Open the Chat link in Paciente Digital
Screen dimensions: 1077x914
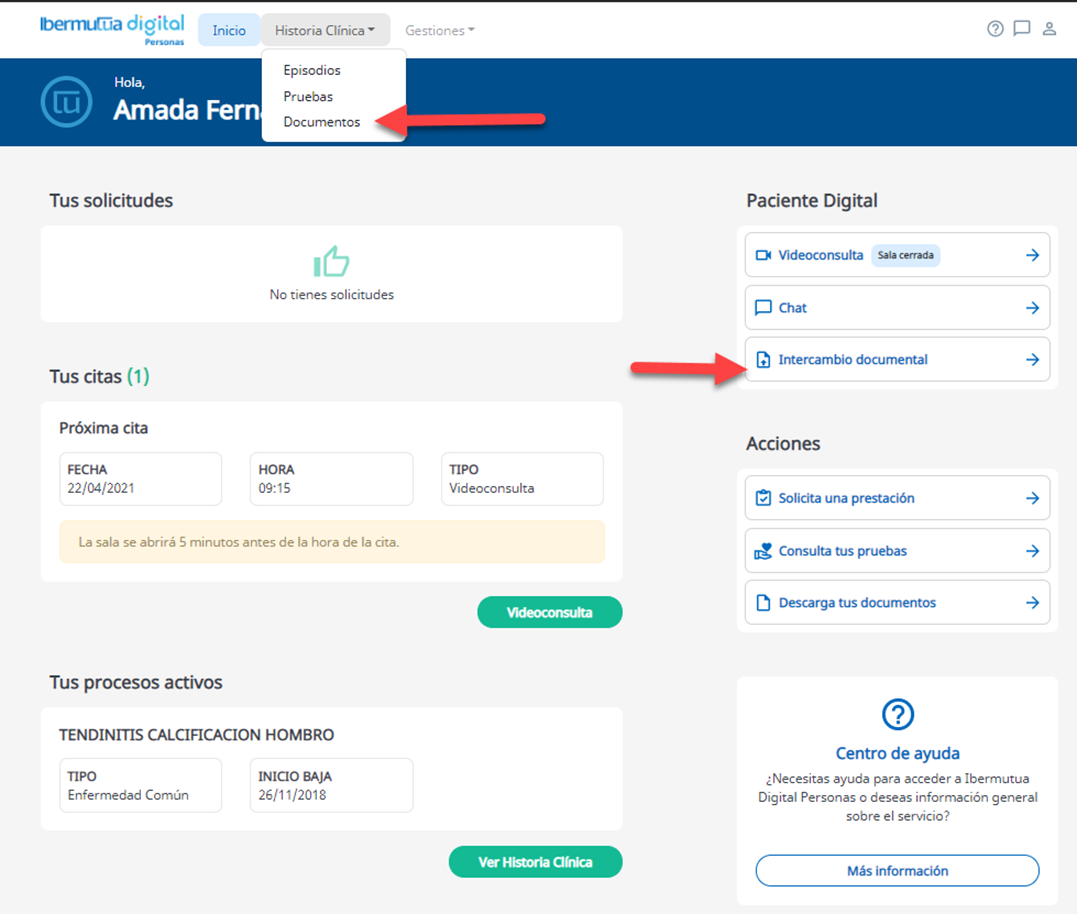(897, 308)
